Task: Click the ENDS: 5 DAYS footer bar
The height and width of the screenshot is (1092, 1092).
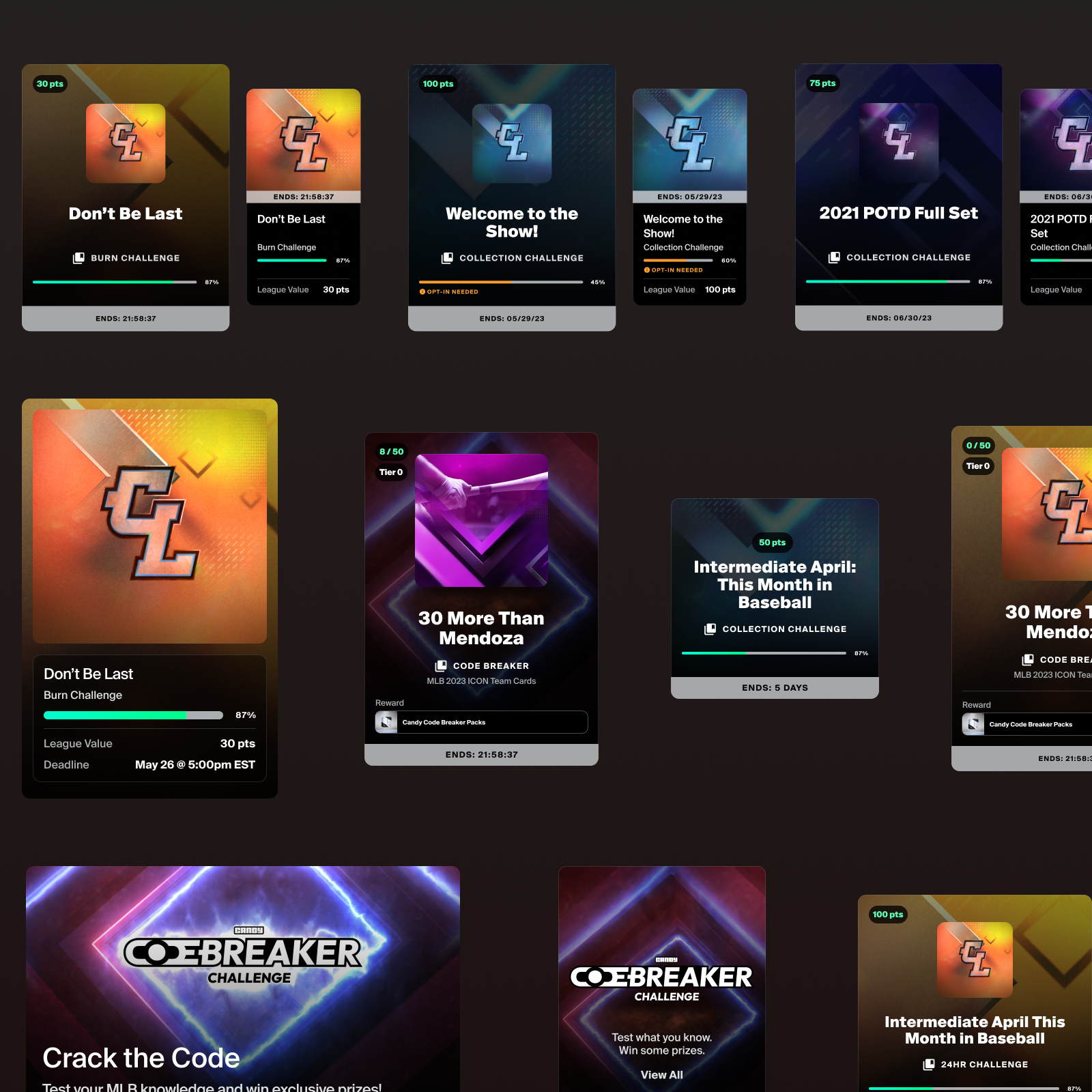Action: tap(775, 688)
